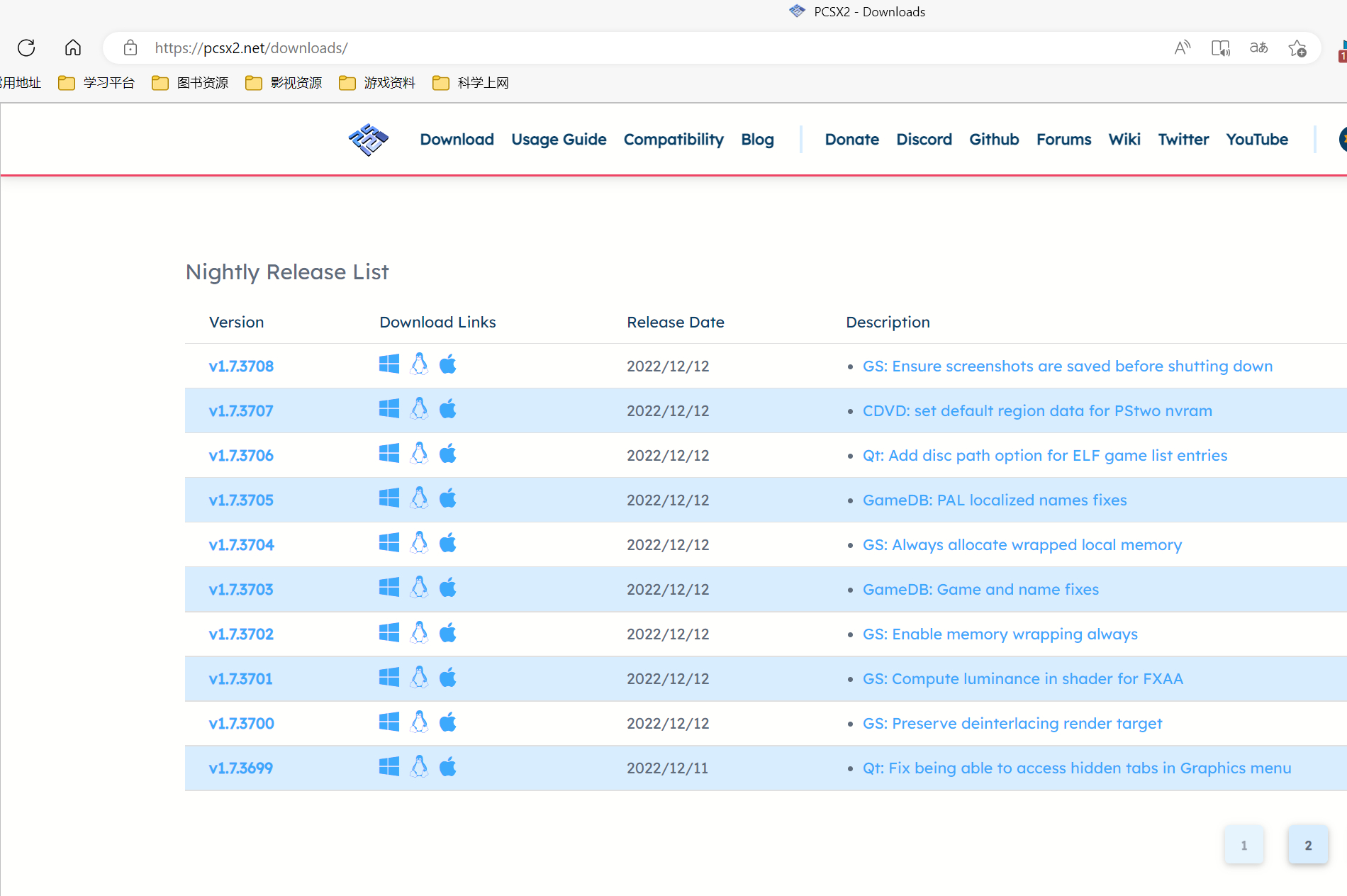
Task: Add this page to favorites star icon
Action: pos(1297,47)
